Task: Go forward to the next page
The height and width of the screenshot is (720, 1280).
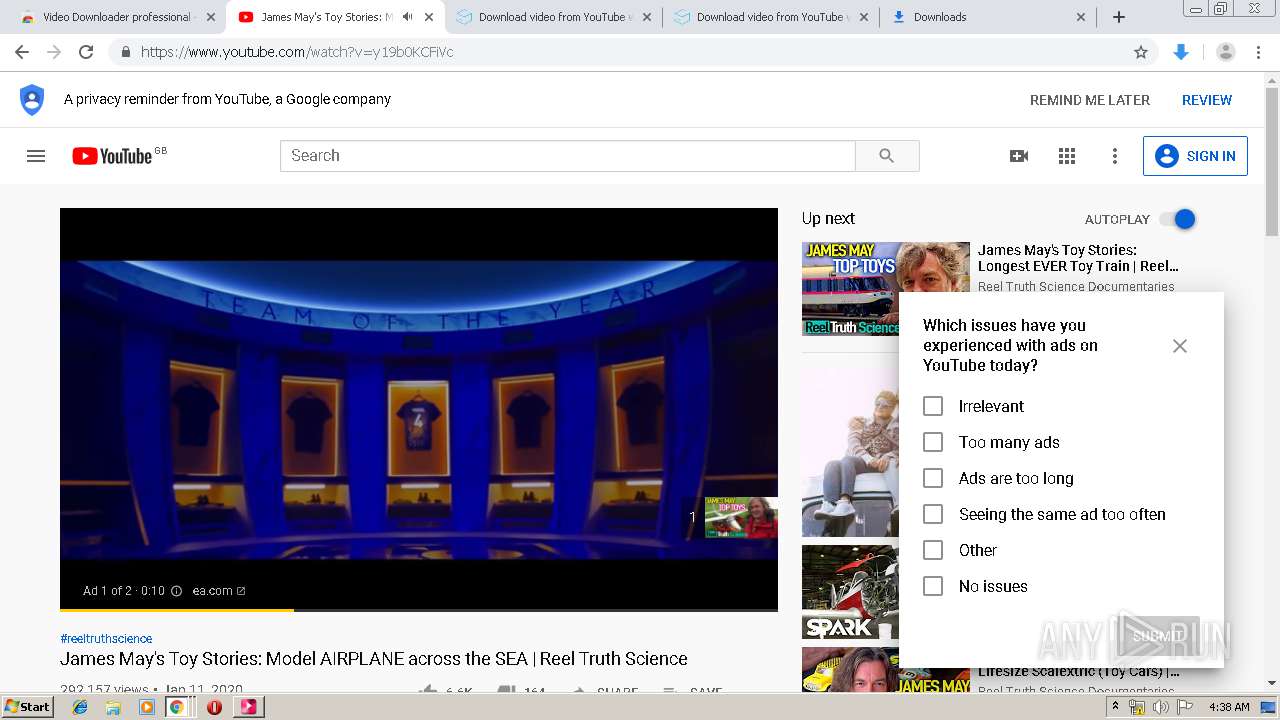Action: (54, 52)
